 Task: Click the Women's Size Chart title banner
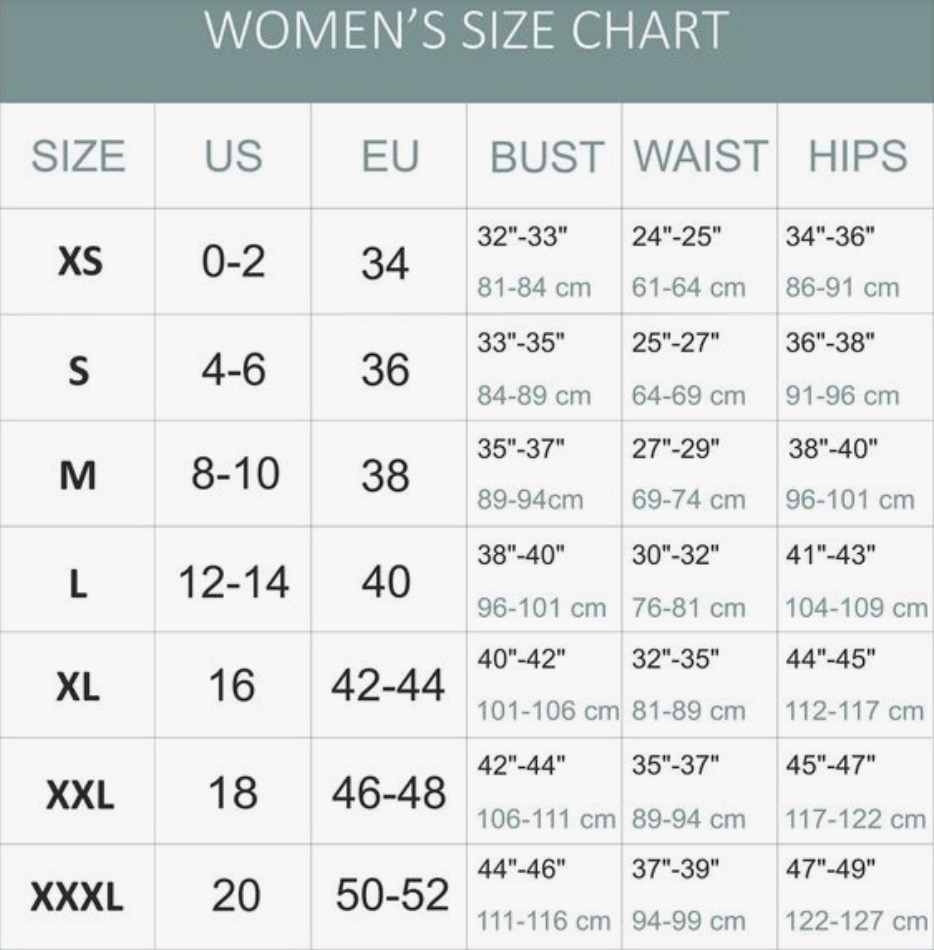[x=467, y=50]
